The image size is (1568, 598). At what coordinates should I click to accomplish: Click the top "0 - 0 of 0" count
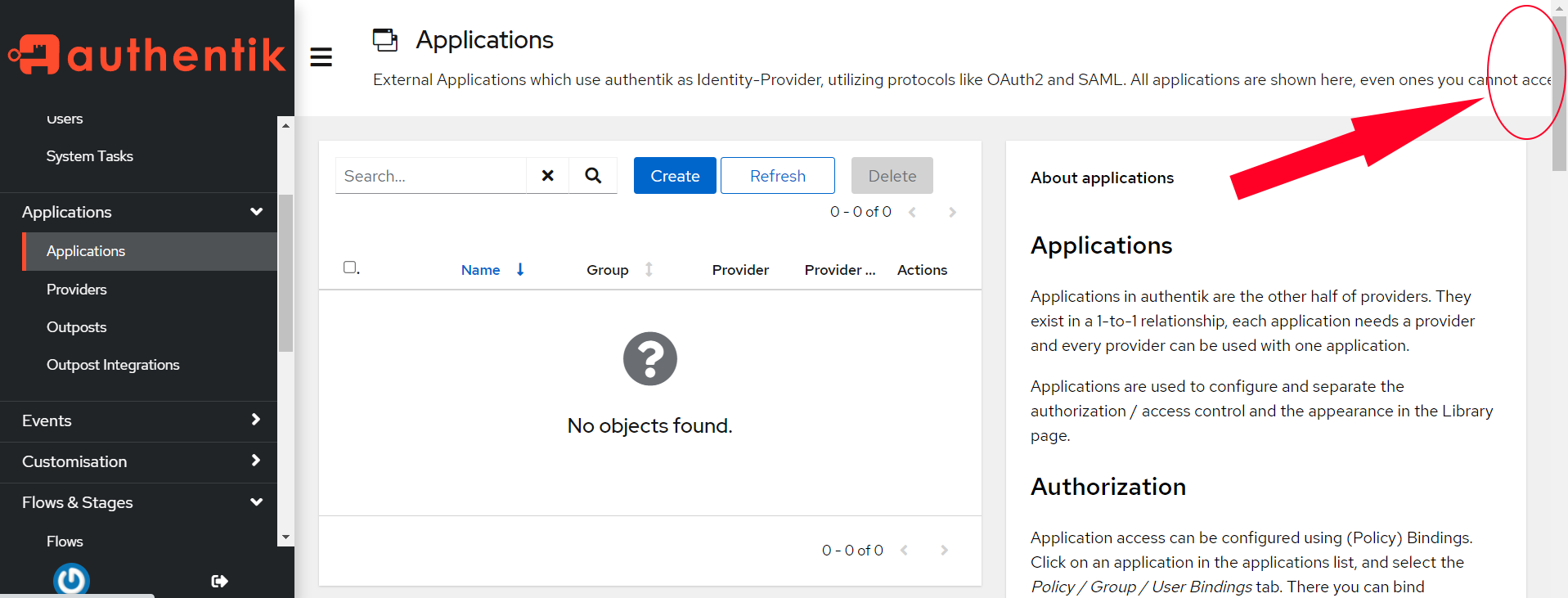coord(860,212)
